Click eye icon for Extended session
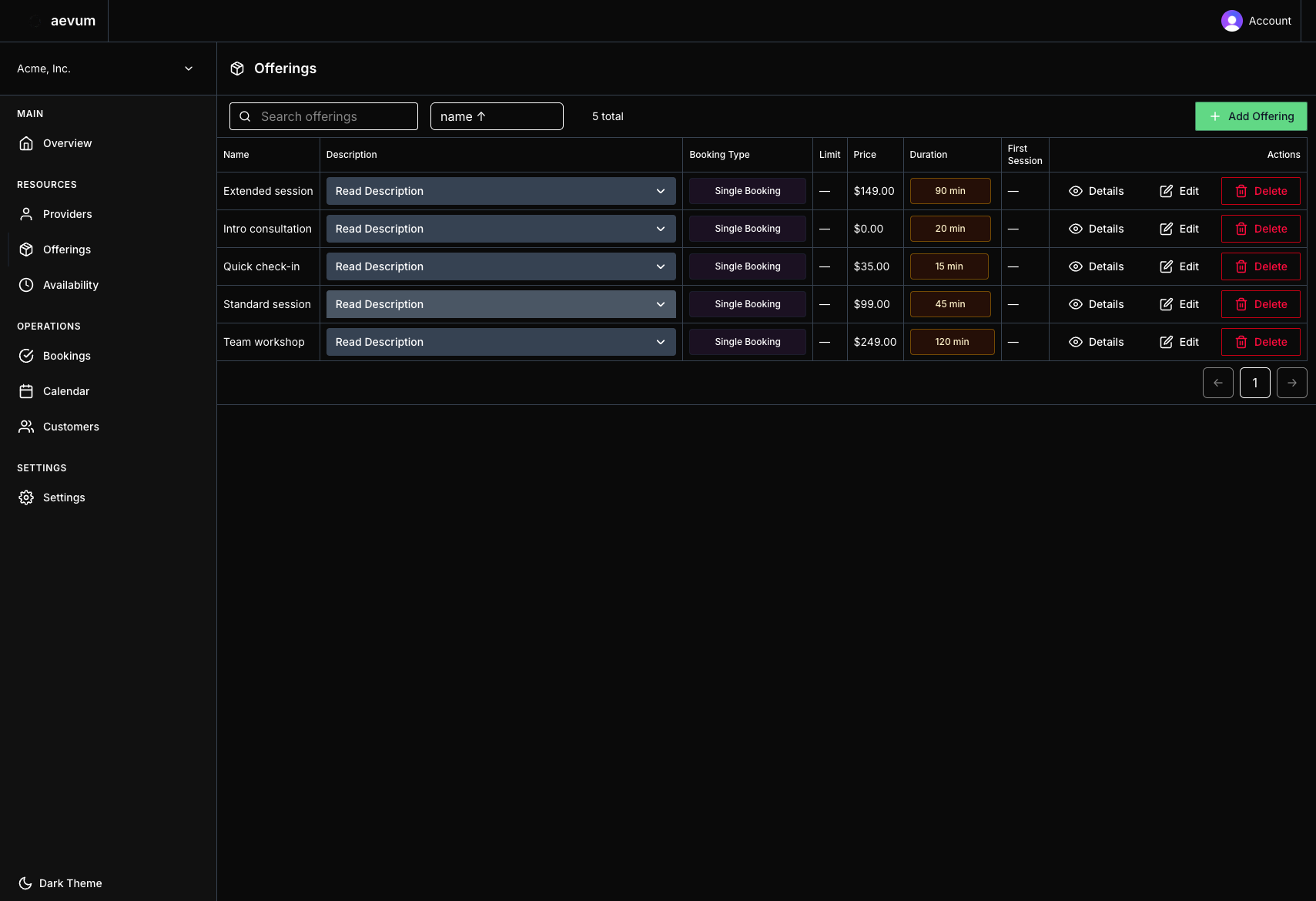The width and height of the screenshot is (1316, 901). tap(1076, 191)
